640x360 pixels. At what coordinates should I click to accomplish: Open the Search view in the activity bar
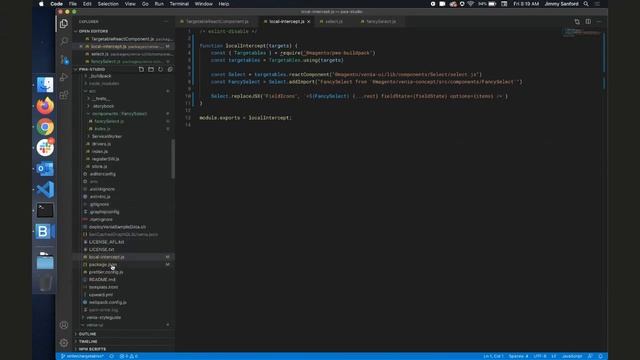pyautogui.click(x=64, y=41)
